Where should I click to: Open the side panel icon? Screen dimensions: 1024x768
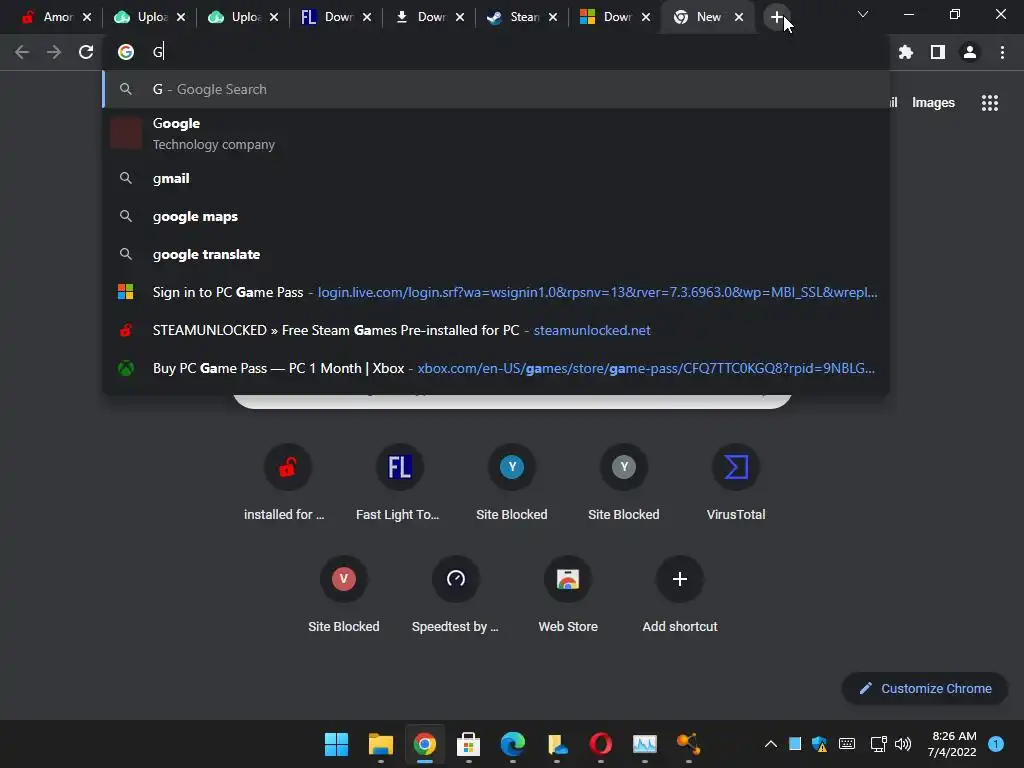(938, 52)
